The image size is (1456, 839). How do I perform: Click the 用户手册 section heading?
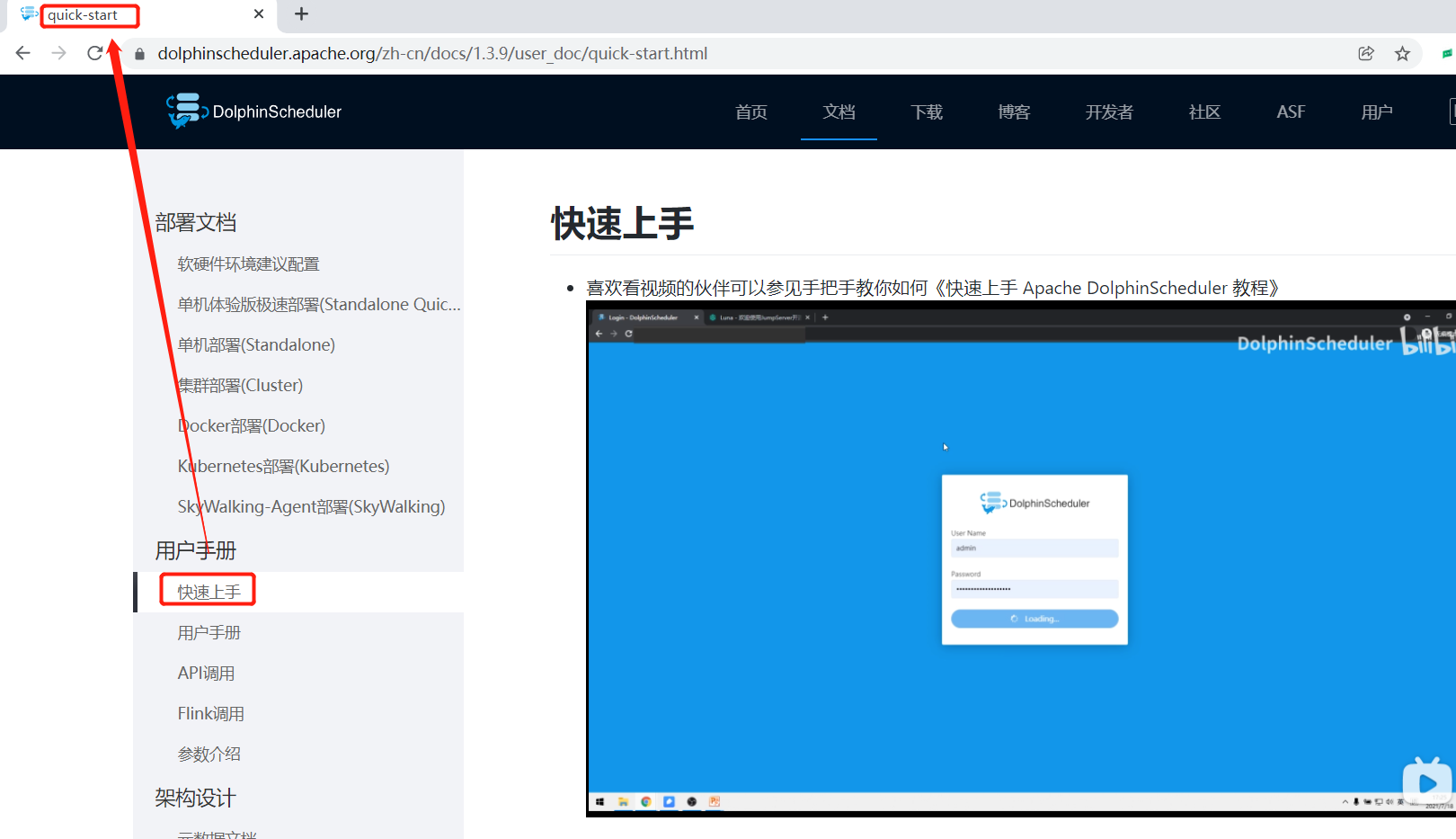(x=195, y=550)
